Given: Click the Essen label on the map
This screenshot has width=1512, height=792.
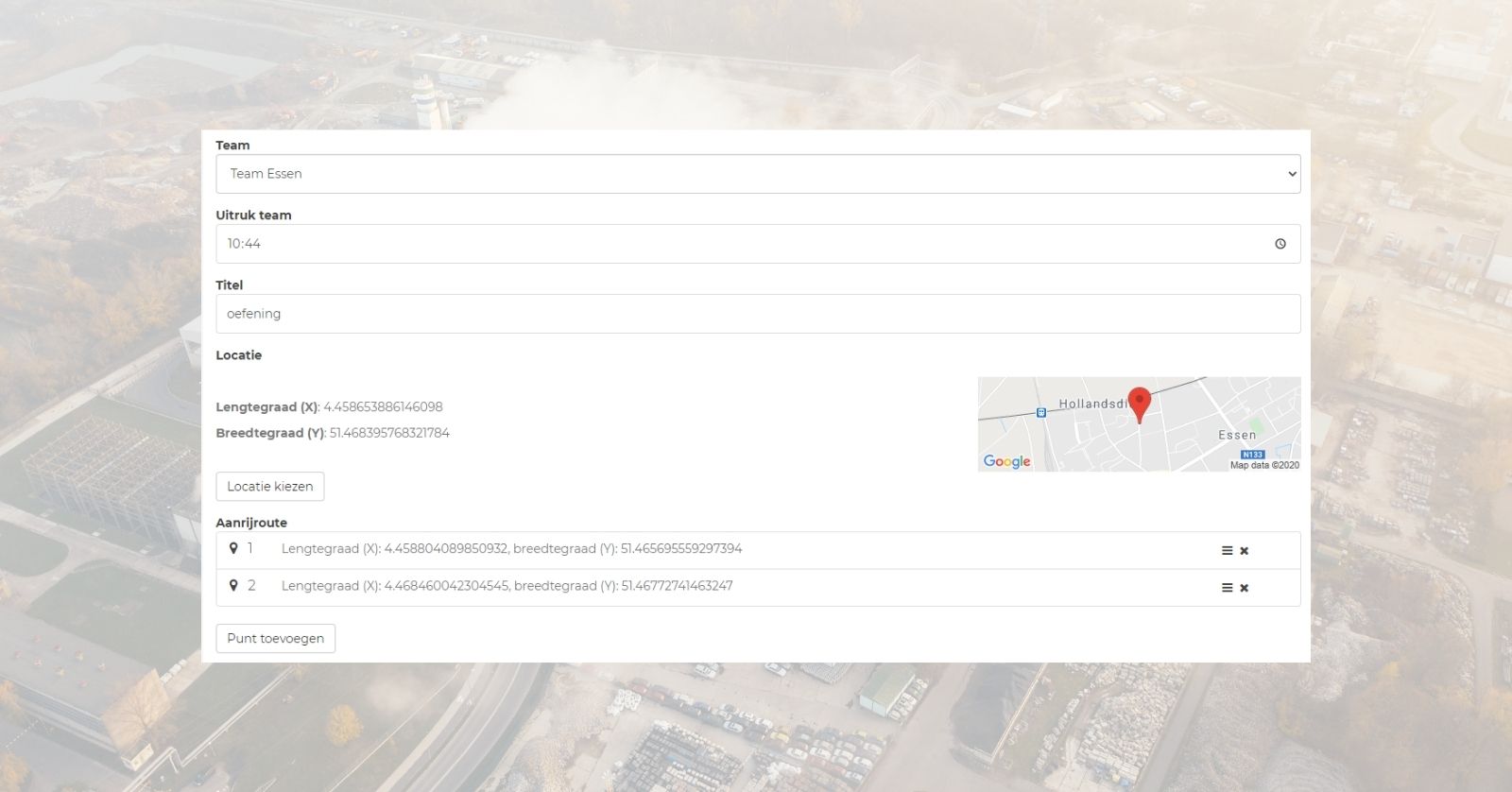Looking at the screenshot, I should coord(1237,436).
